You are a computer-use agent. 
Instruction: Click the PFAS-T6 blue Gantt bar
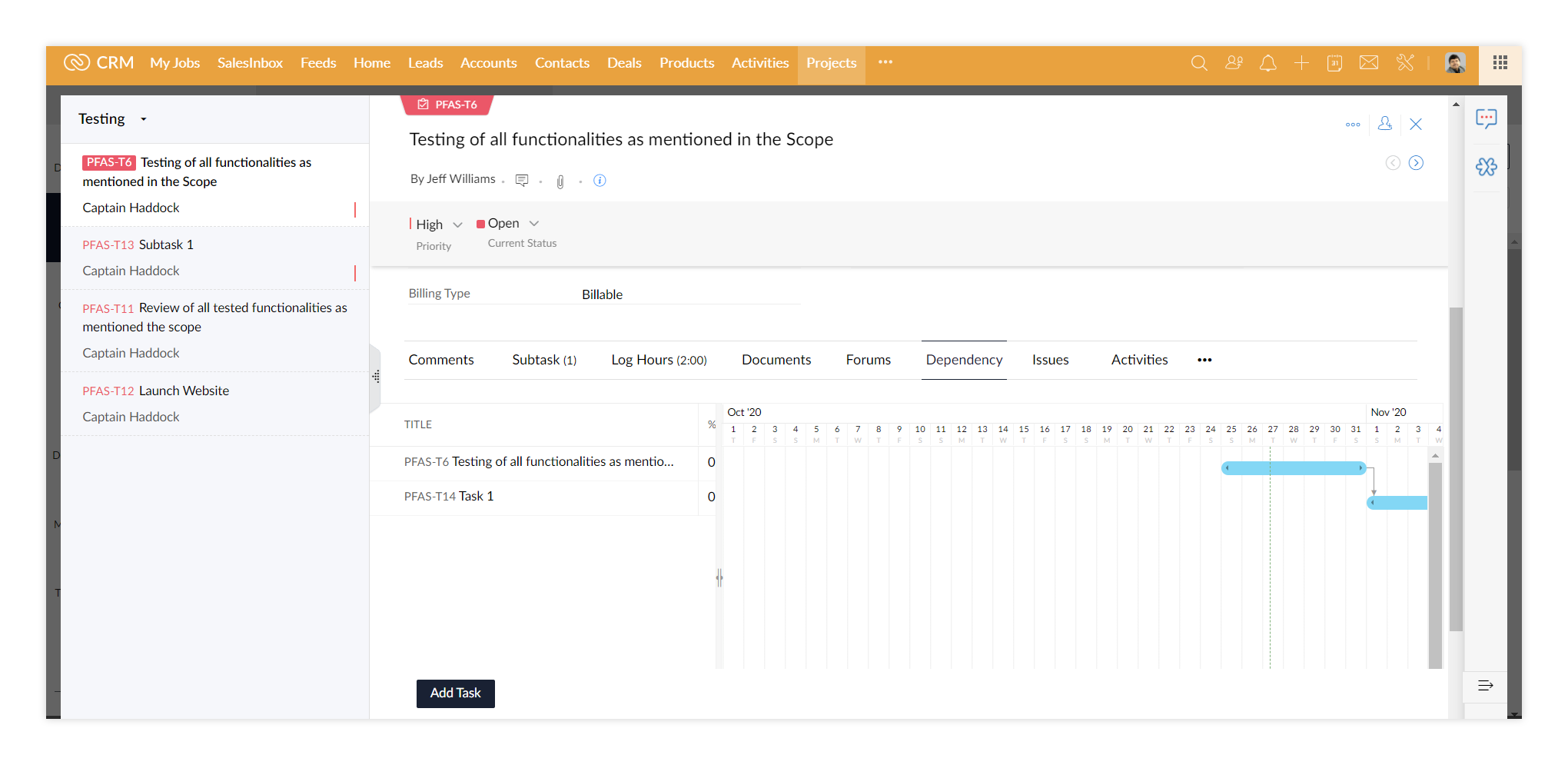coord(1293,468)
